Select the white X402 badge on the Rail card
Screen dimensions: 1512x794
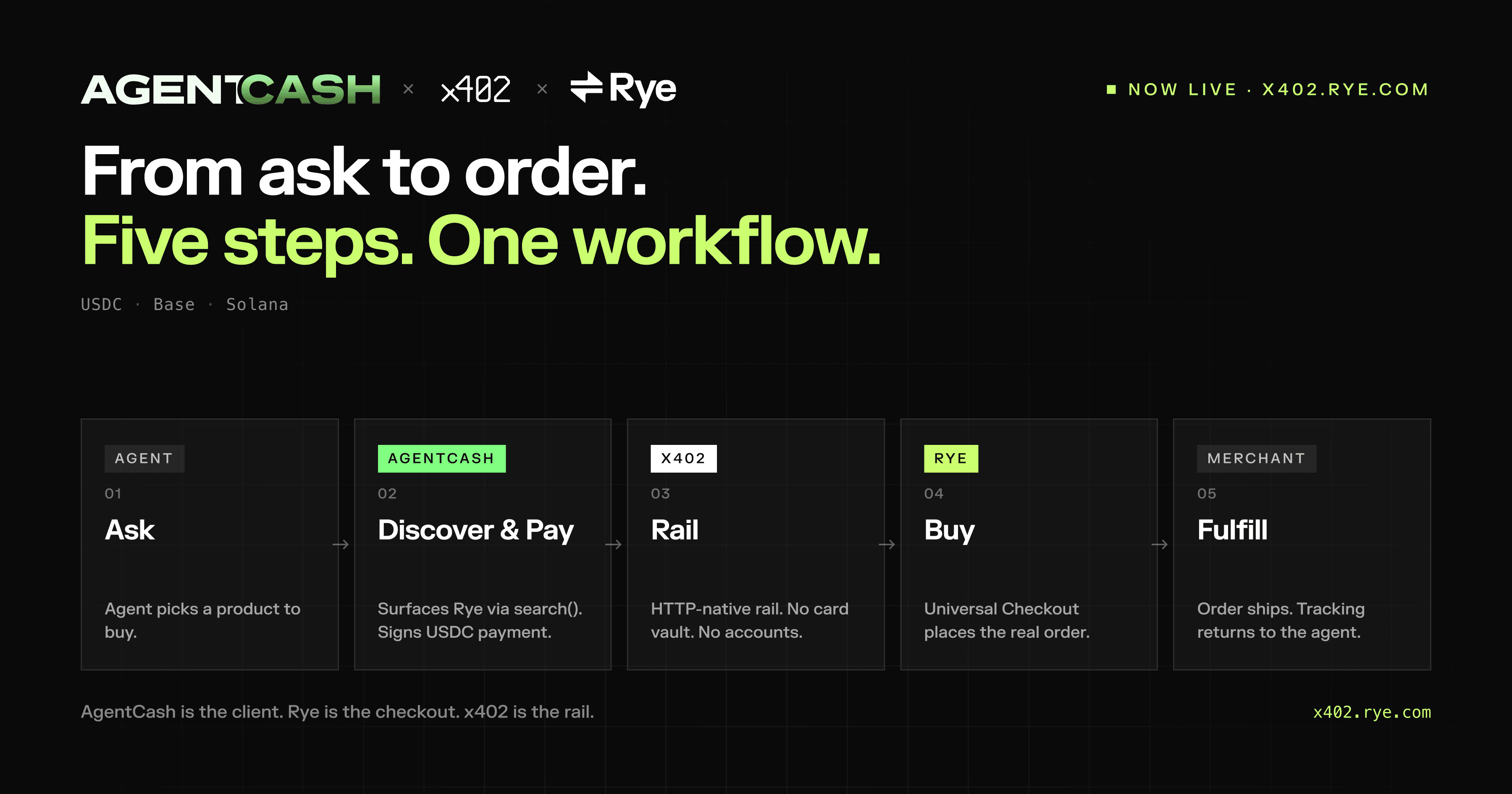[685, 459]
